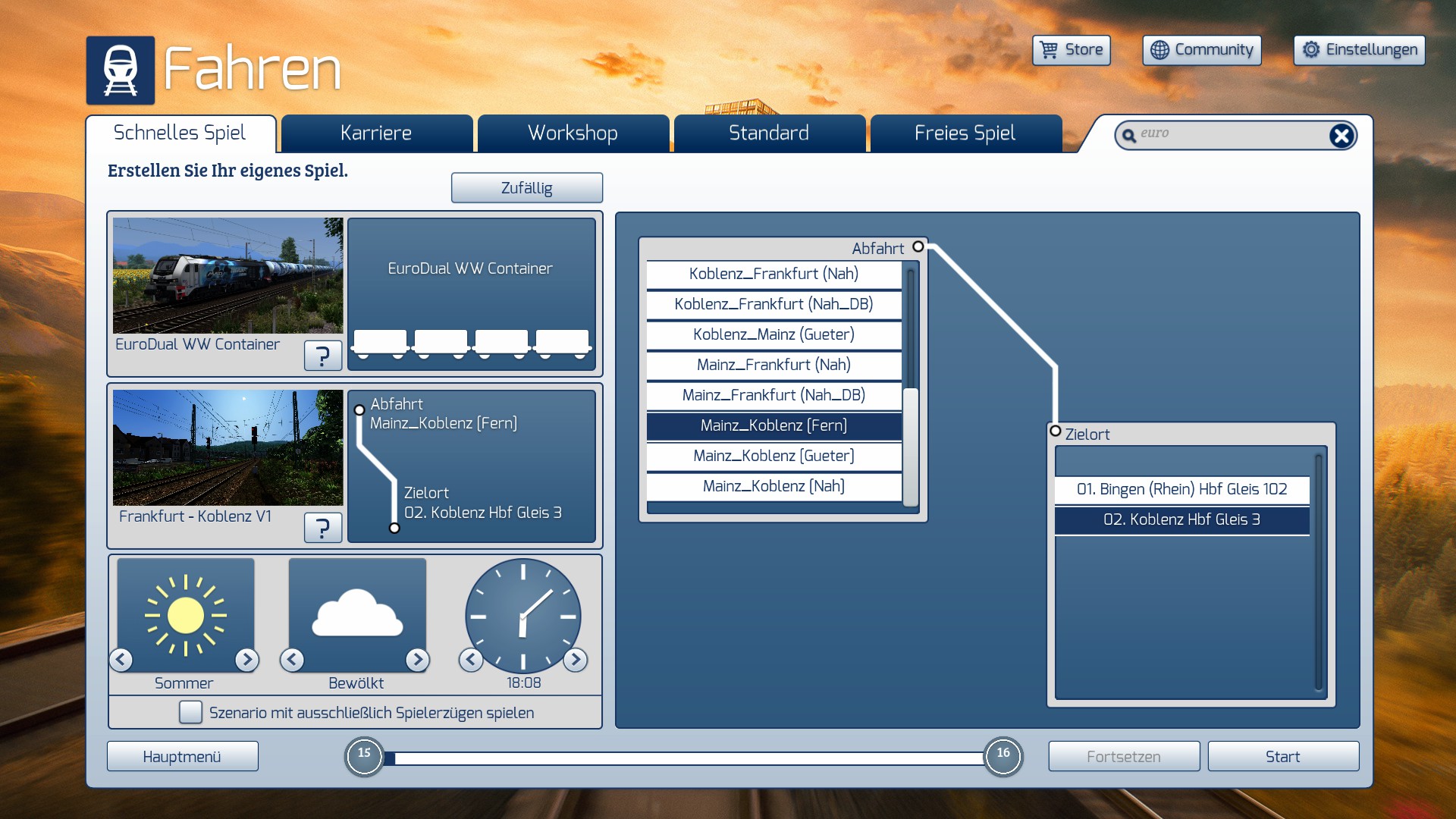Screen dimensions: 1456x819
Task: Click the page 16 slider handle
Action: point(1003,756)
